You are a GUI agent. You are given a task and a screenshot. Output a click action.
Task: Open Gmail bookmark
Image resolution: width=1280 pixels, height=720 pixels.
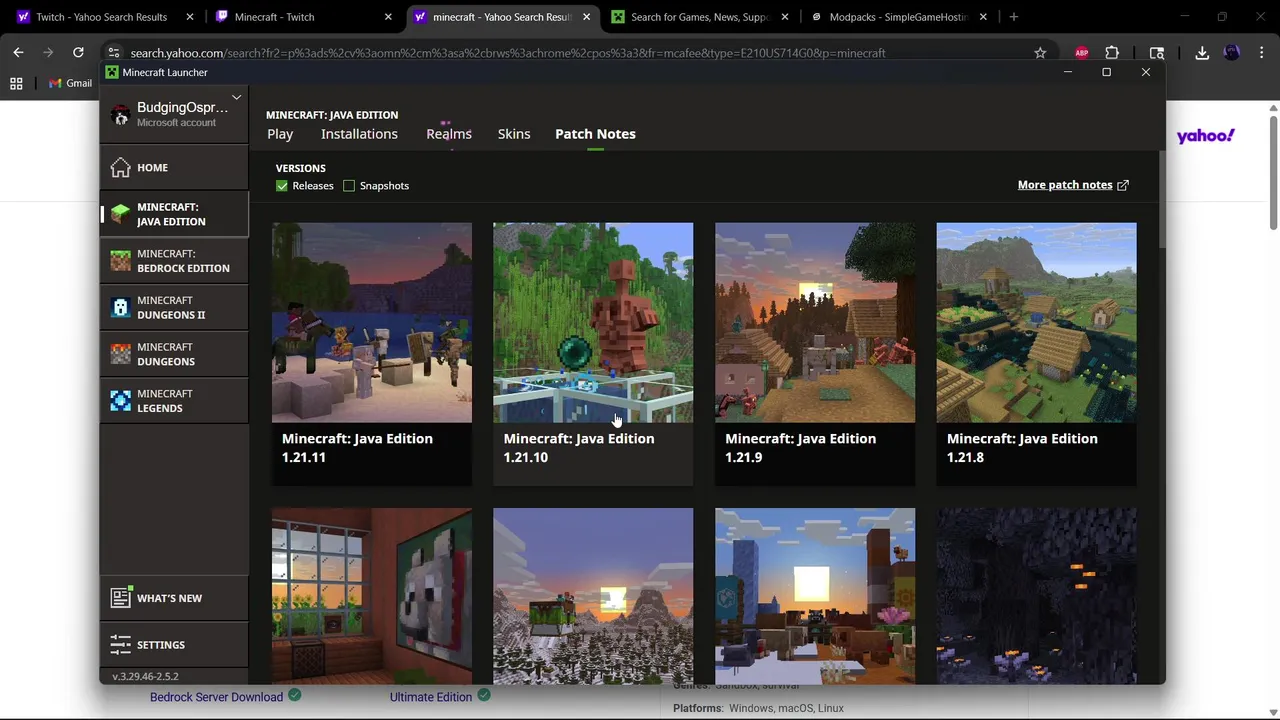(x=71, y=84)
